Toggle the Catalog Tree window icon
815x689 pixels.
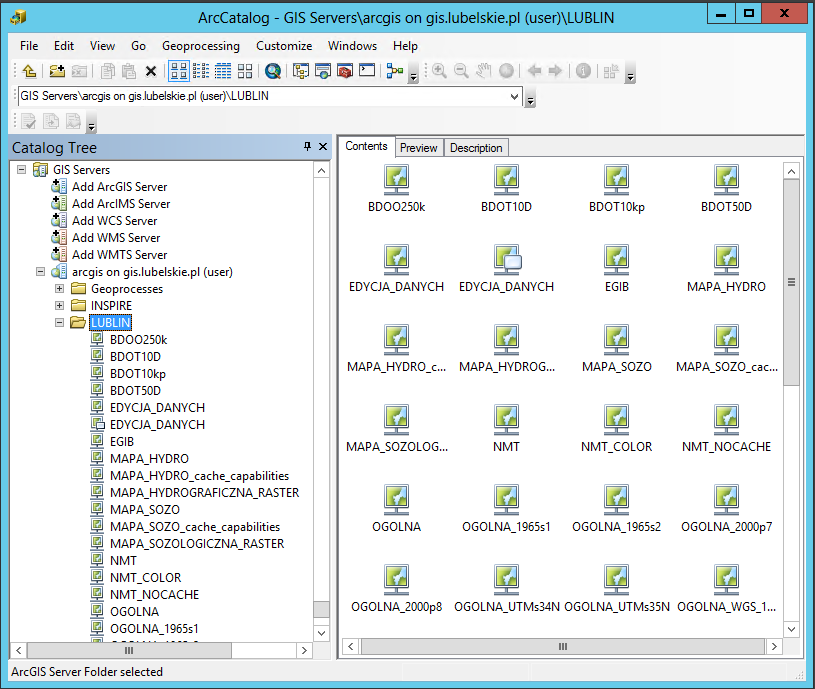coord(301,71)
